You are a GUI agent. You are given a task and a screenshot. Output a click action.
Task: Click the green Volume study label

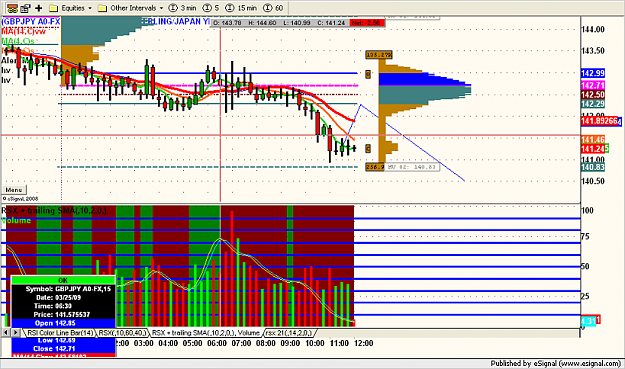pyautogui.click(x=16, y=220)
